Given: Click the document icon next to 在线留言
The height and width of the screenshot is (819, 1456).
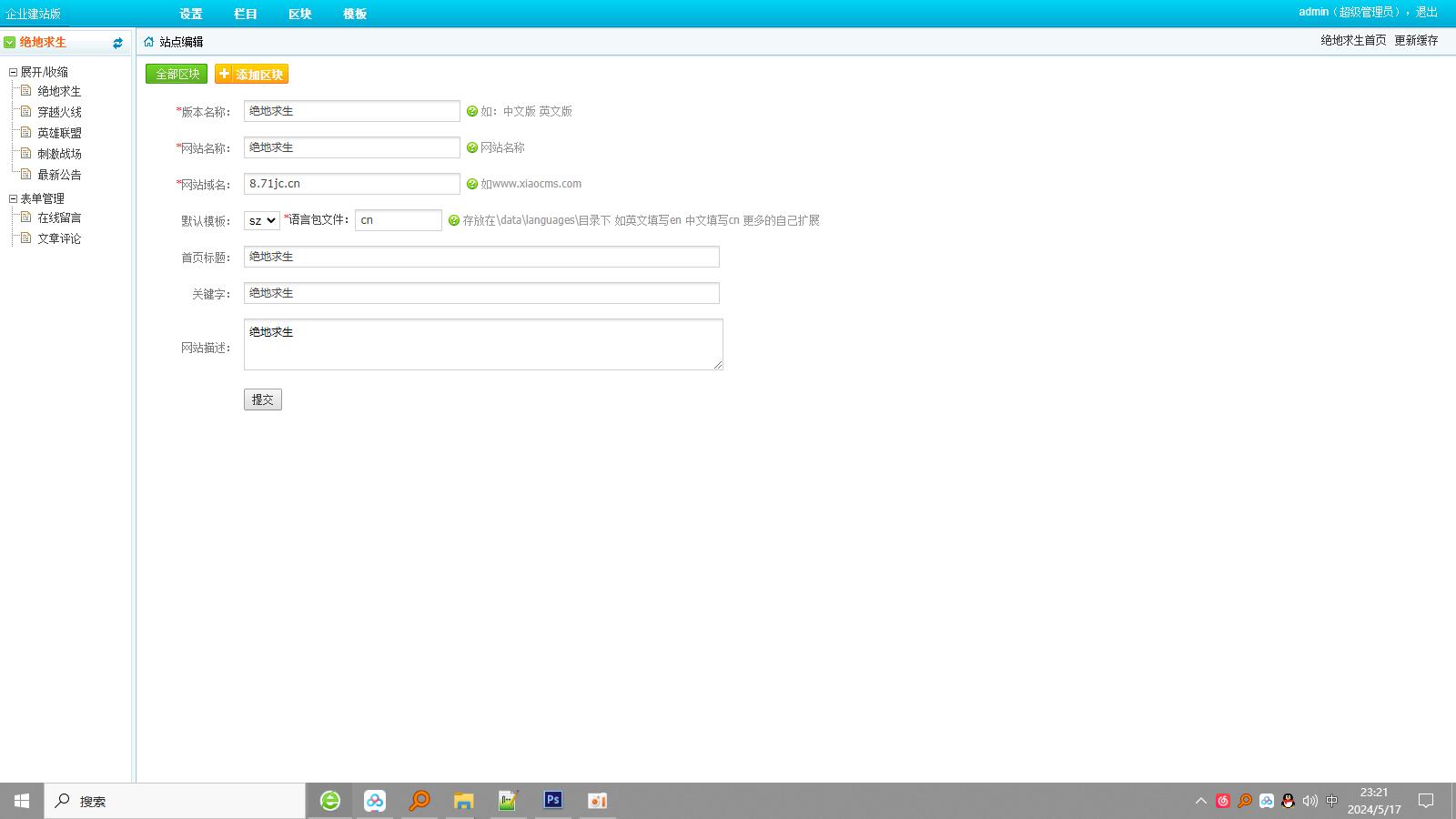Looking at the screenshot, I should tap(26, 217).
